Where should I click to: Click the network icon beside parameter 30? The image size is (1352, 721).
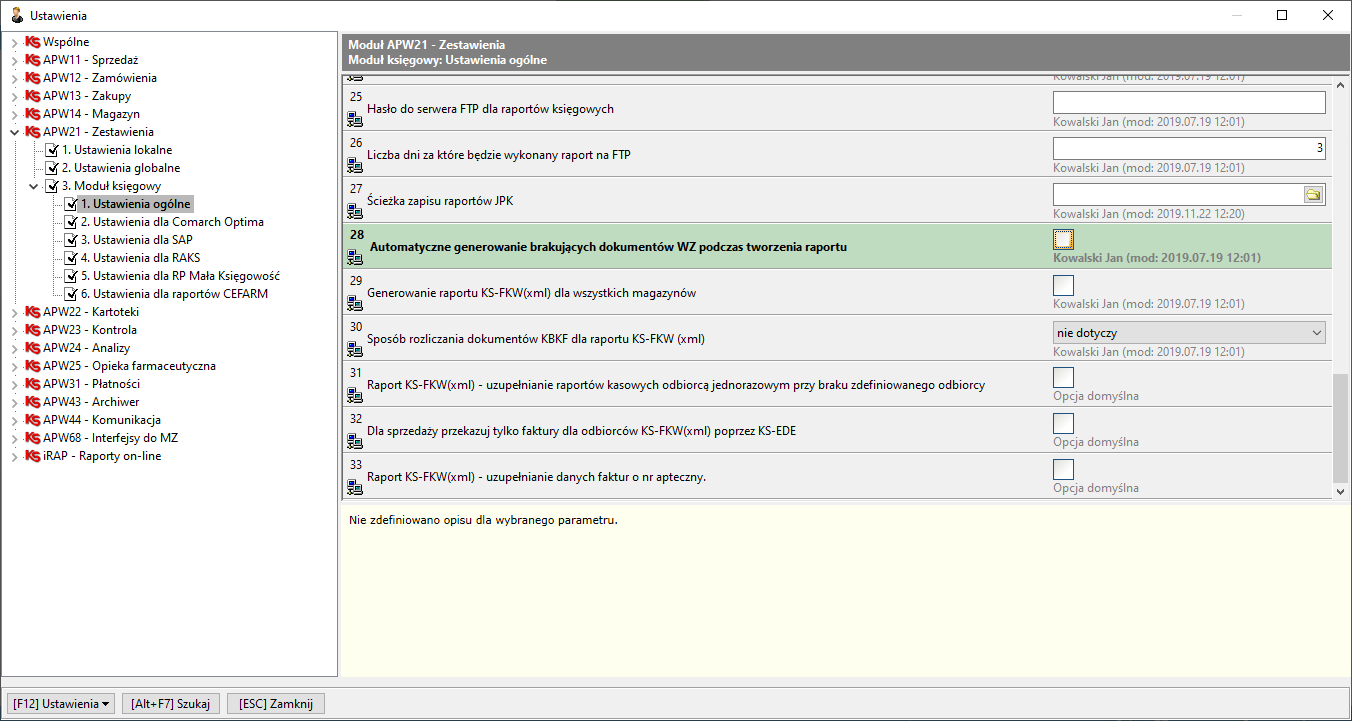pyautogui.click(x=354, y=349)
